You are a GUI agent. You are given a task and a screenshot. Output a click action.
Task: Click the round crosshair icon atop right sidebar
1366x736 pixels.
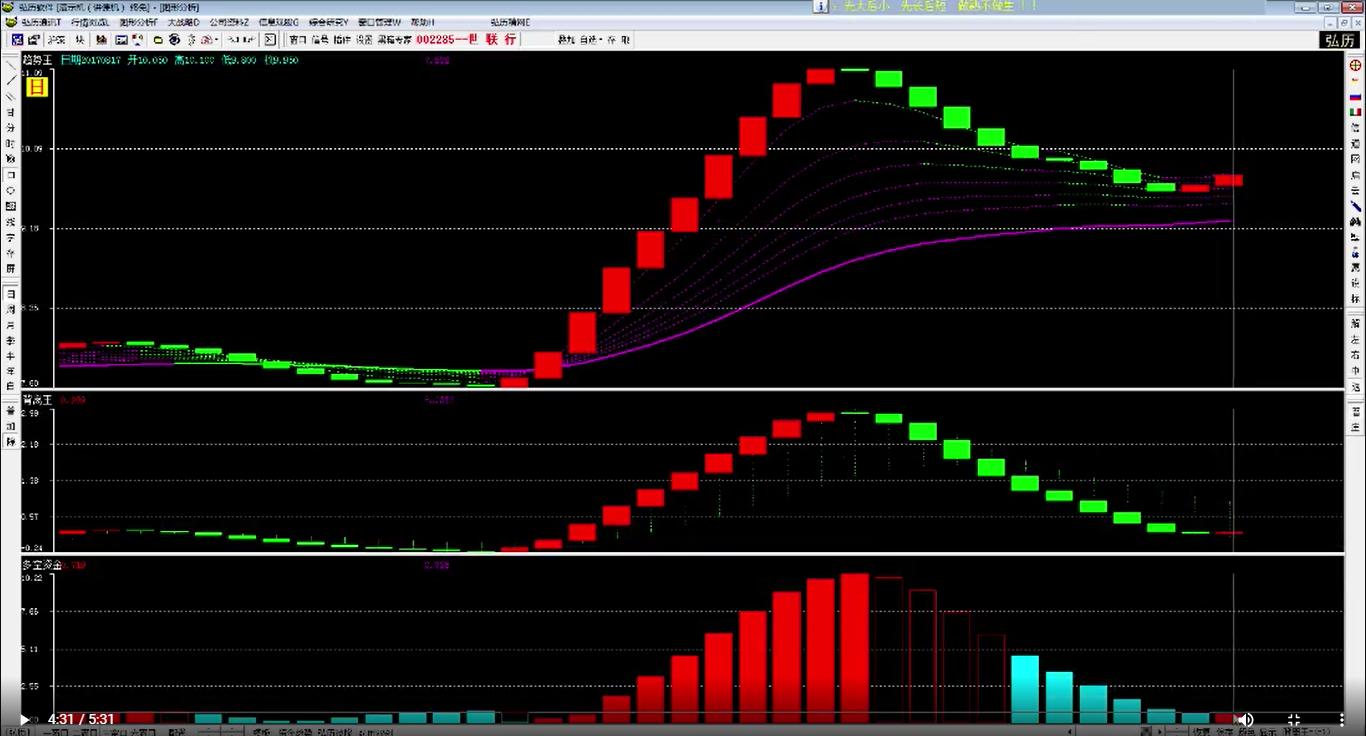1356,65
